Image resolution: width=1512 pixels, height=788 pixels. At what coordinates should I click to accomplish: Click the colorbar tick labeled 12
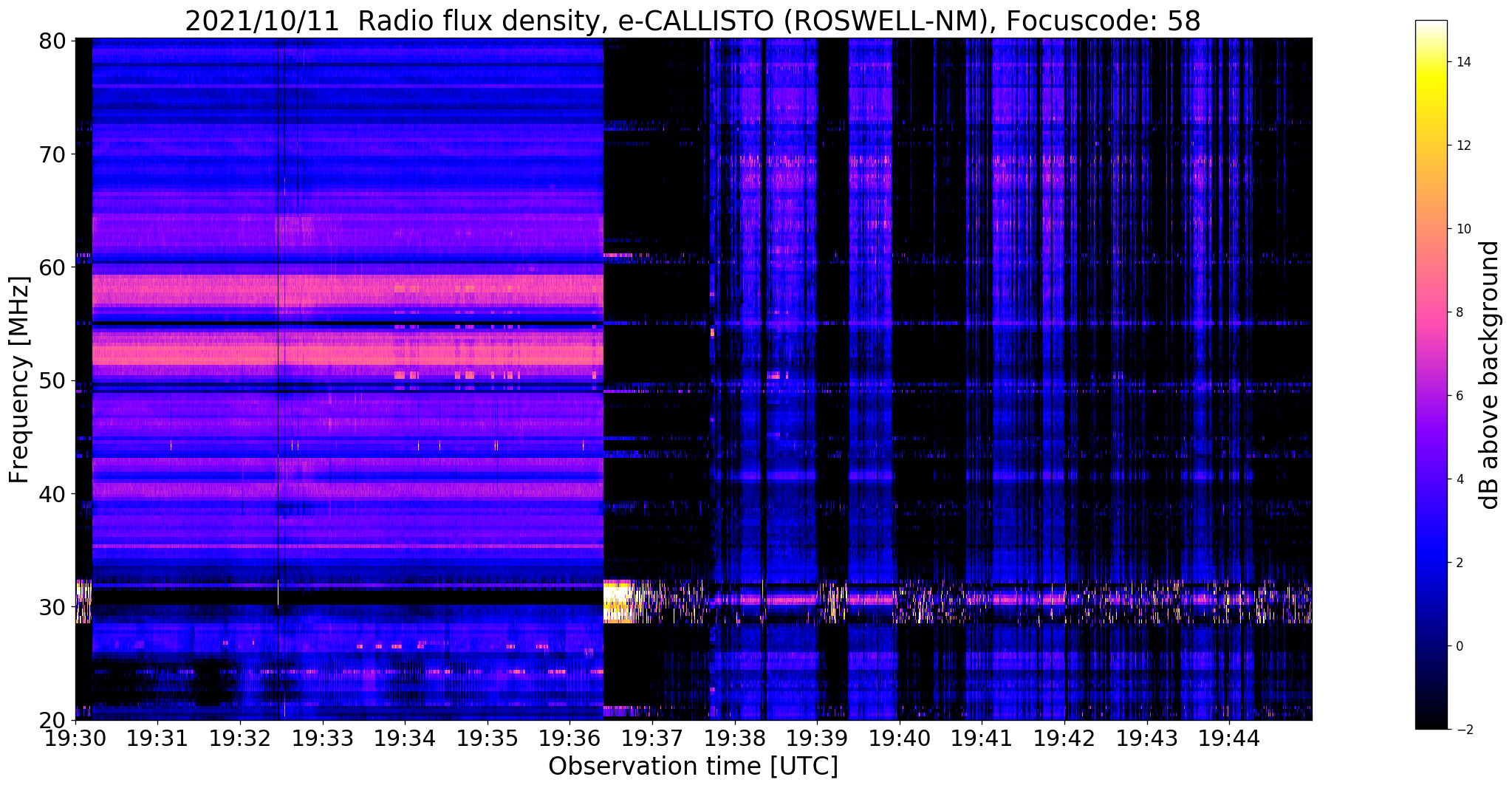(x=1463, y=145)
